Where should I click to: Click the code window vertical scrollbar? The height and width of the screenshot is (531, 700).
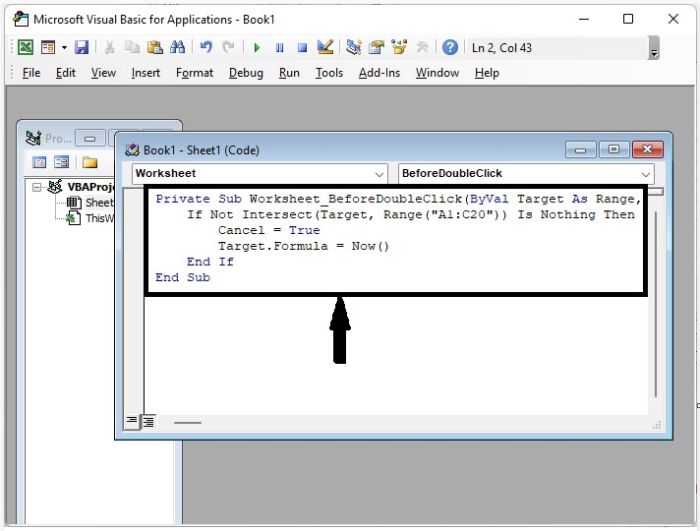[655, 304]
